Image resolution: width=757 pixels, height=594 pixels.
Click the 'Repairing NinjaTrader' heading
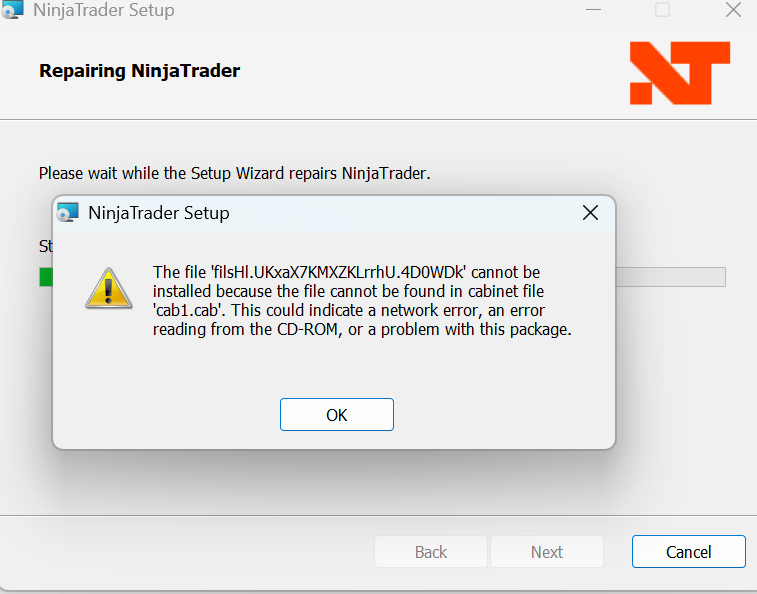(140, 71)
